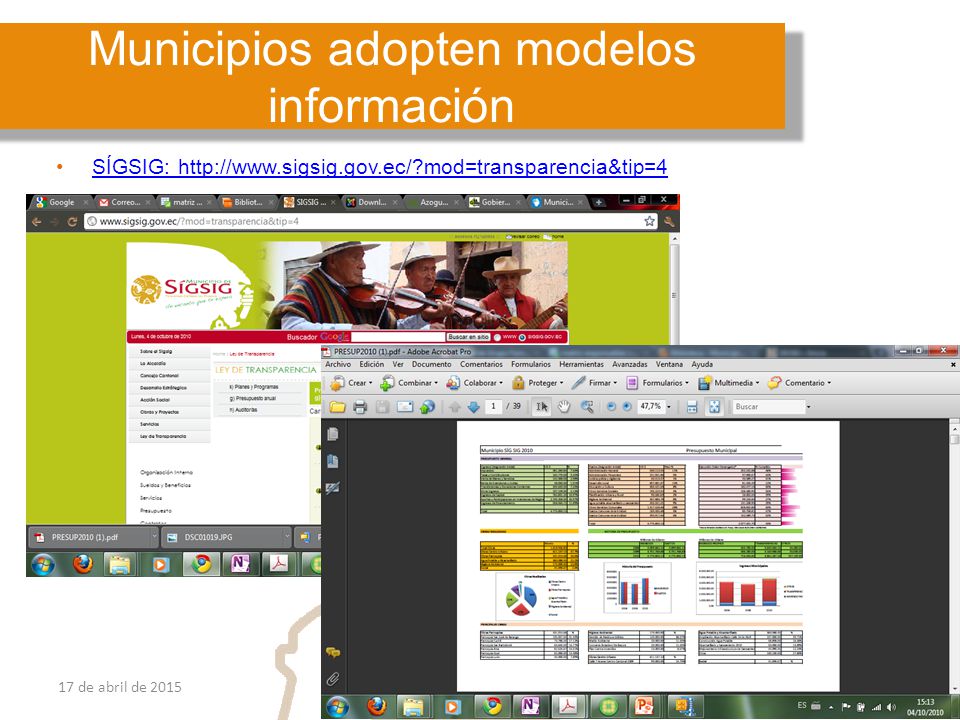Select the www radio button in Buscador

[x=498, y=337]
